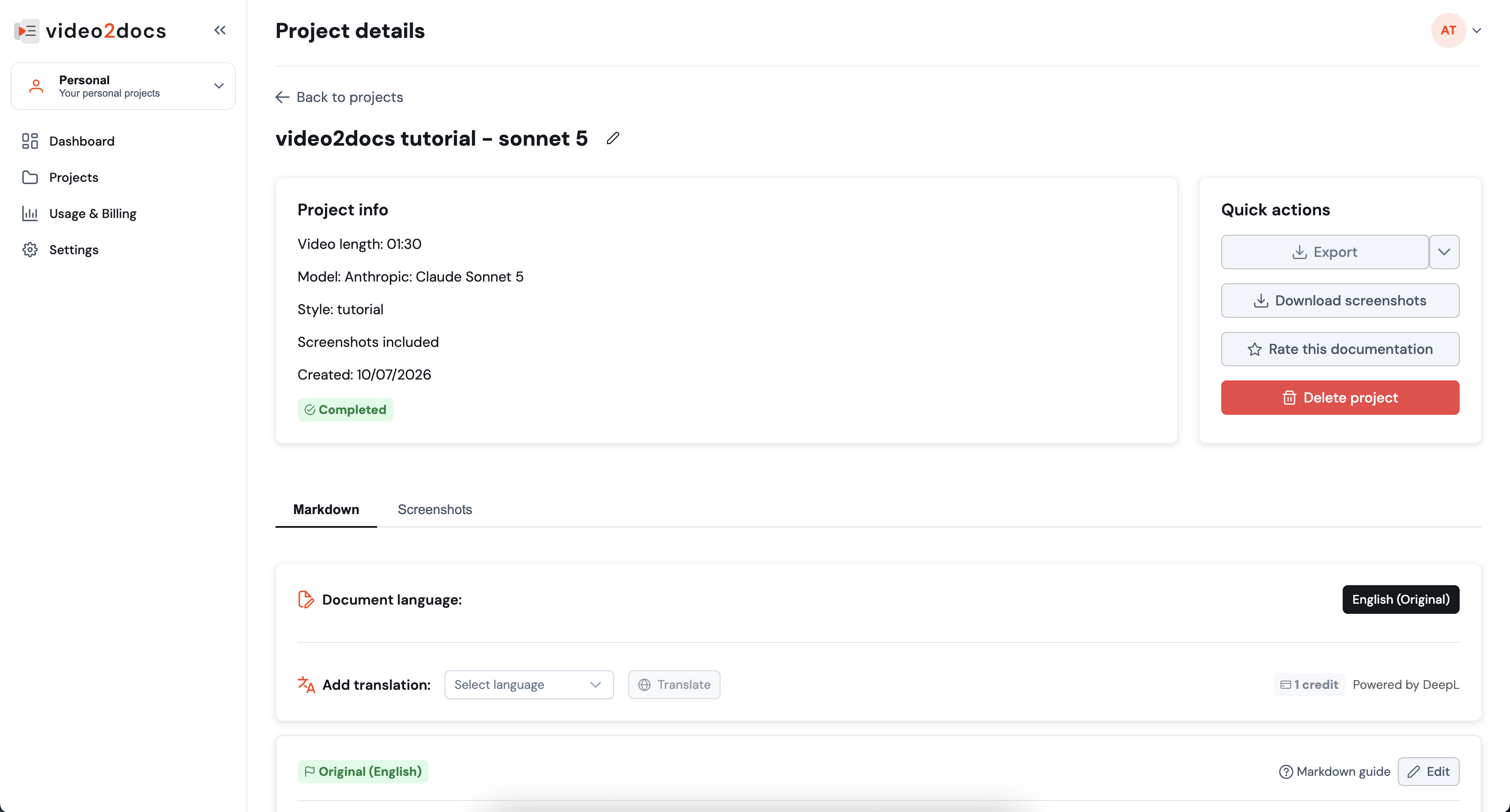Click the AT user avatar
The image size is (1510, 812).
(1448, 30)
